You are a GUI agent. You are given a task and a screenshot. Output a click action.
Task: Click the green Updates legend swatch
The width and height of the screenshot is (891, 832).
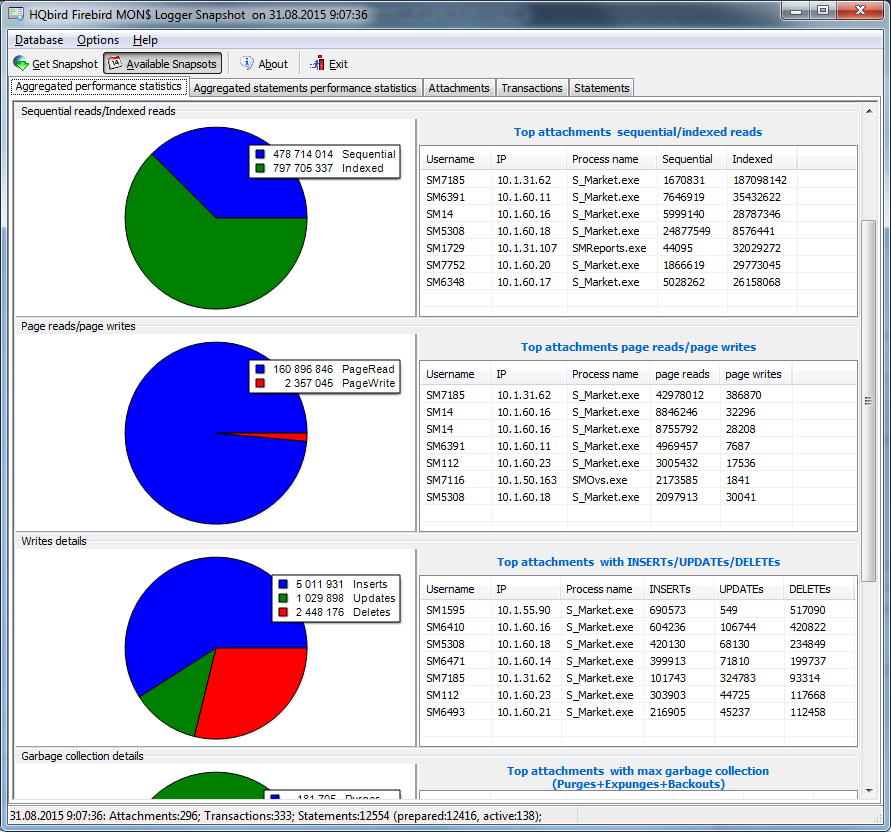[x=285, y=598]
